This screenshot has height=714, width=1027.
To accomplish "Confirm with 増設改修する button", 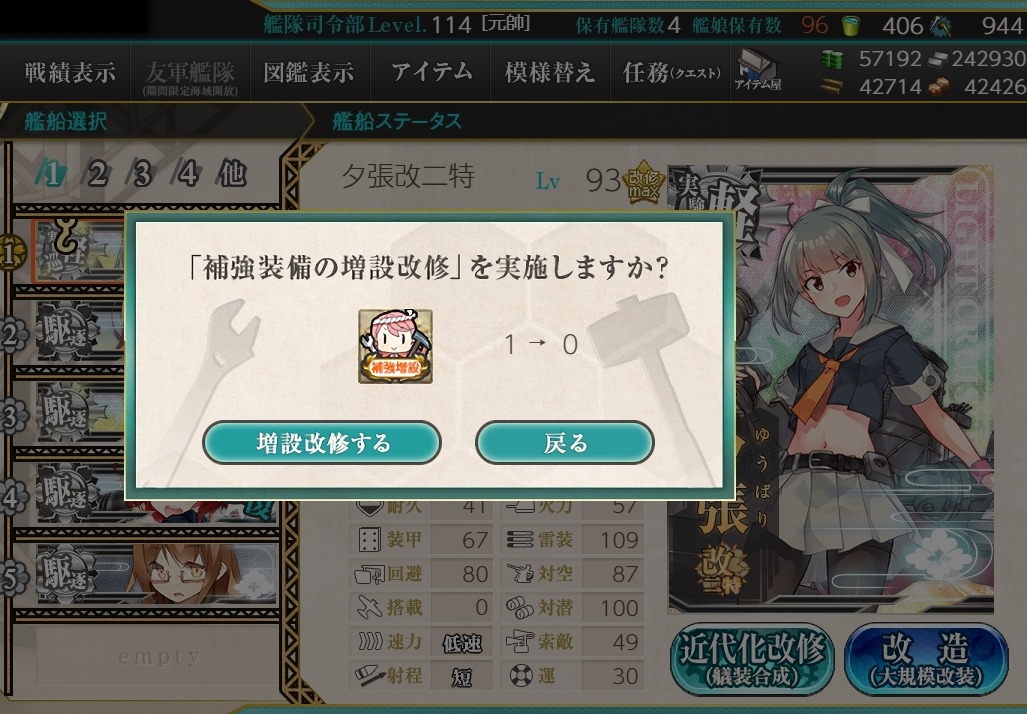I will [322, 443].
